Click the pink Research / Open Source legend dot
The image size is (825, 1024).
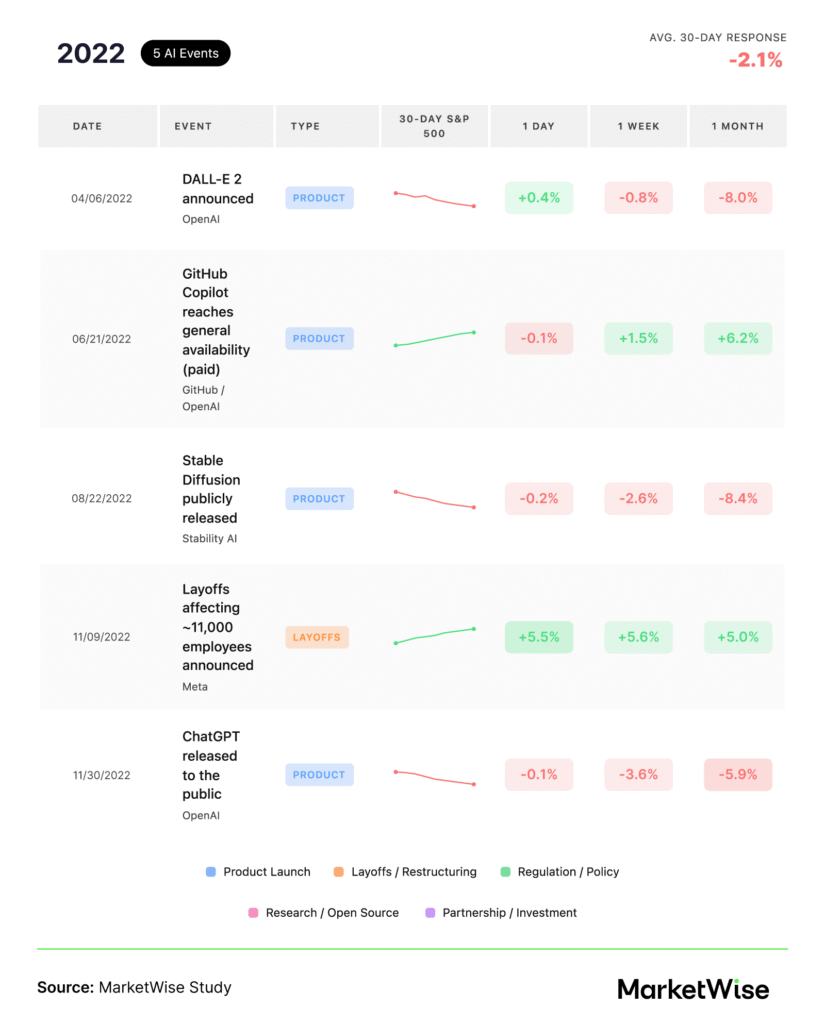point(253,913)
